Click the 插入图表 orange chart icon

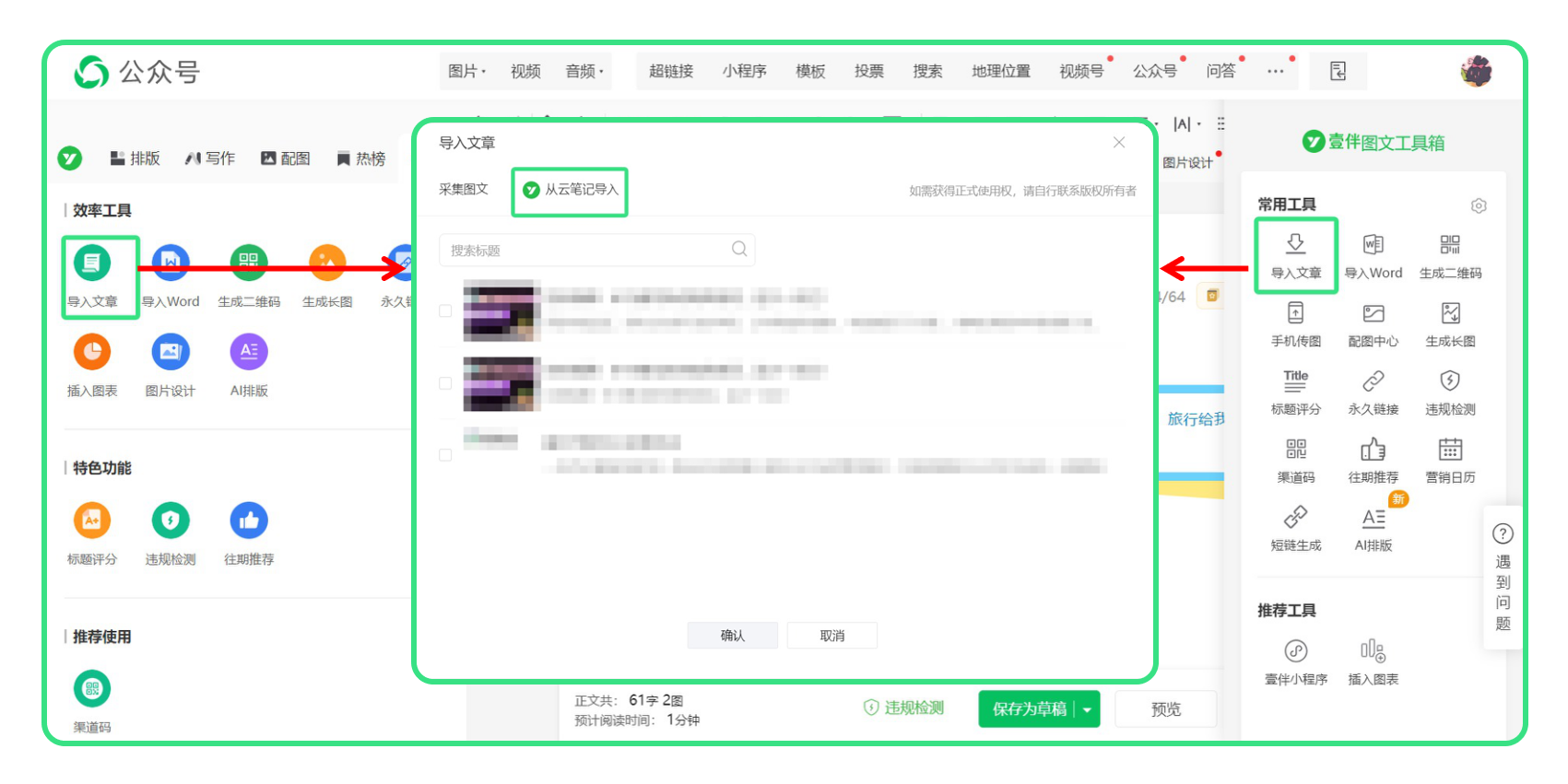tap(92, 352)
